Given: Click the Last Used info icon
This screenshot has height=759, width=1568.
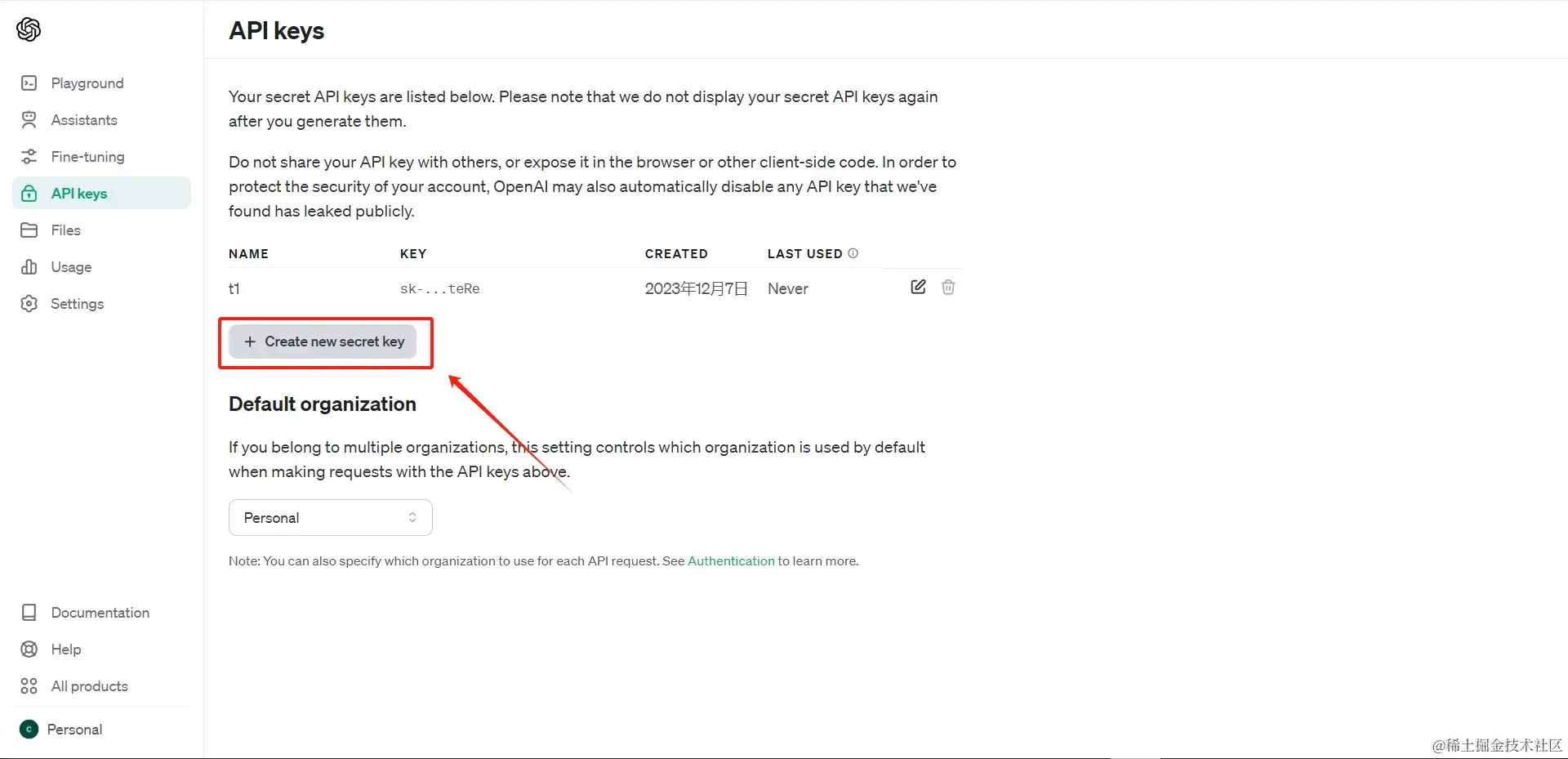Looking at the screenshot, I should [853, 253].
